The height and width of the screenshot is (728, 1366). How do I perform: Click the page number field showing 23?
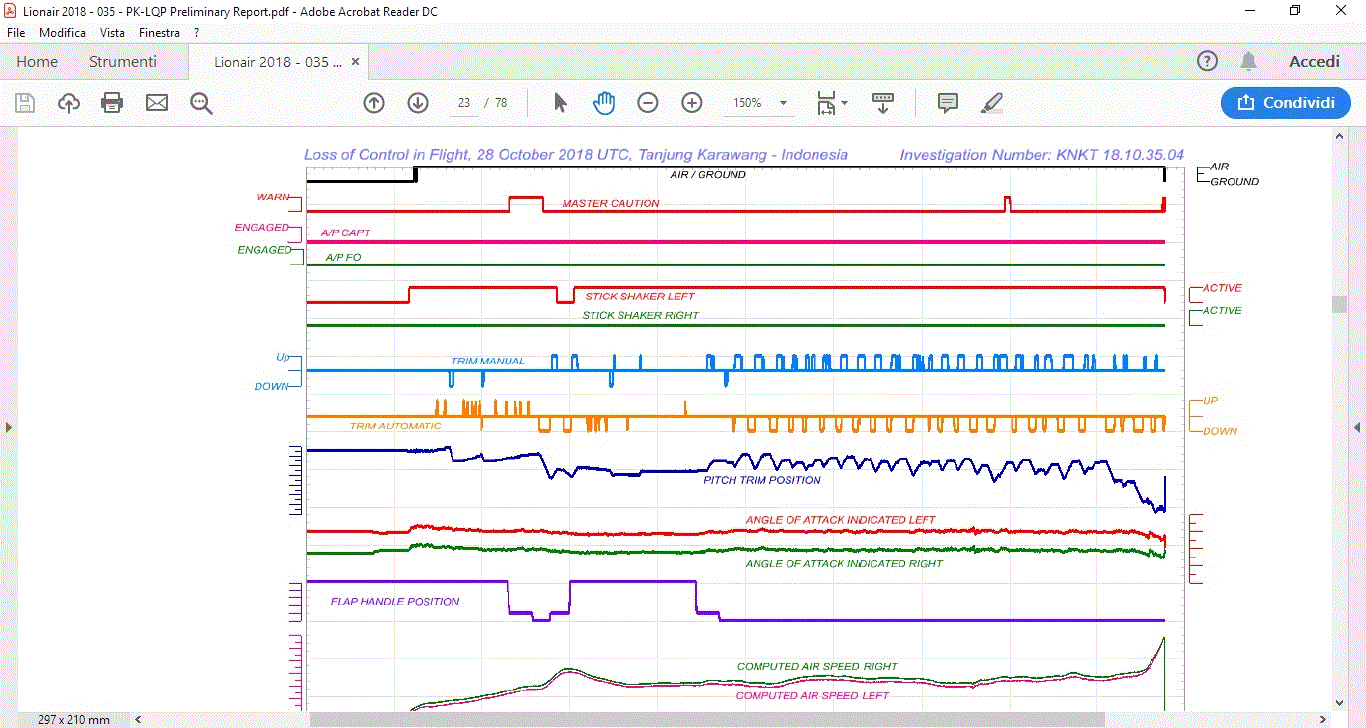[464, 103]
